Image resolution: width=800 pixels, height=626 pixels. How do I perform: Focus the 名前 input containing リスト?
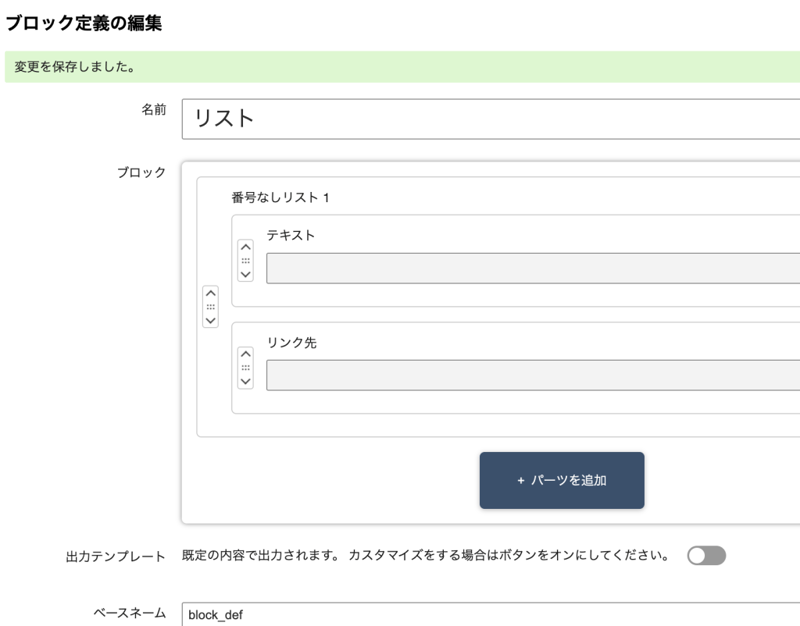coord(490,118)
